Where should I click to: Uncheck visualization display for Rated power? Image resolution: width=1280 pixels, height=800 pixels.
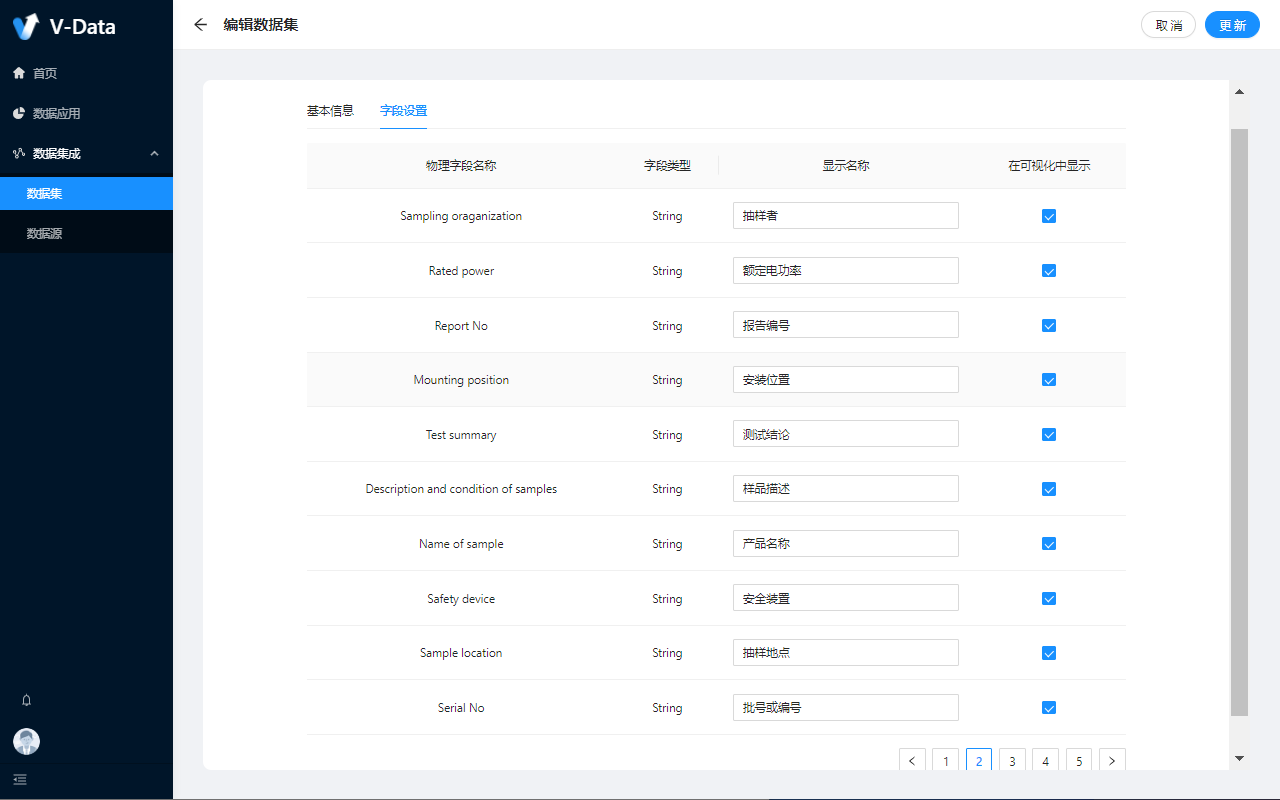(x=1049, y=271)
